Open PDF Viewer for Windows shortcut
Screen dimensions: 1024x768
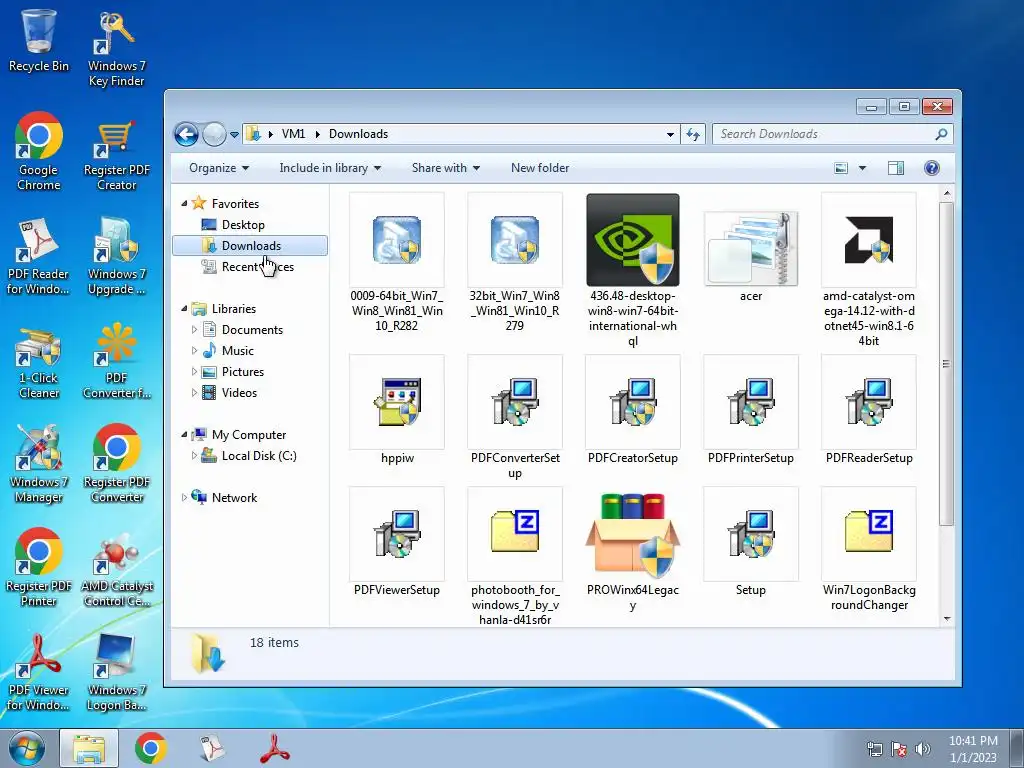[x=38, y=673]
